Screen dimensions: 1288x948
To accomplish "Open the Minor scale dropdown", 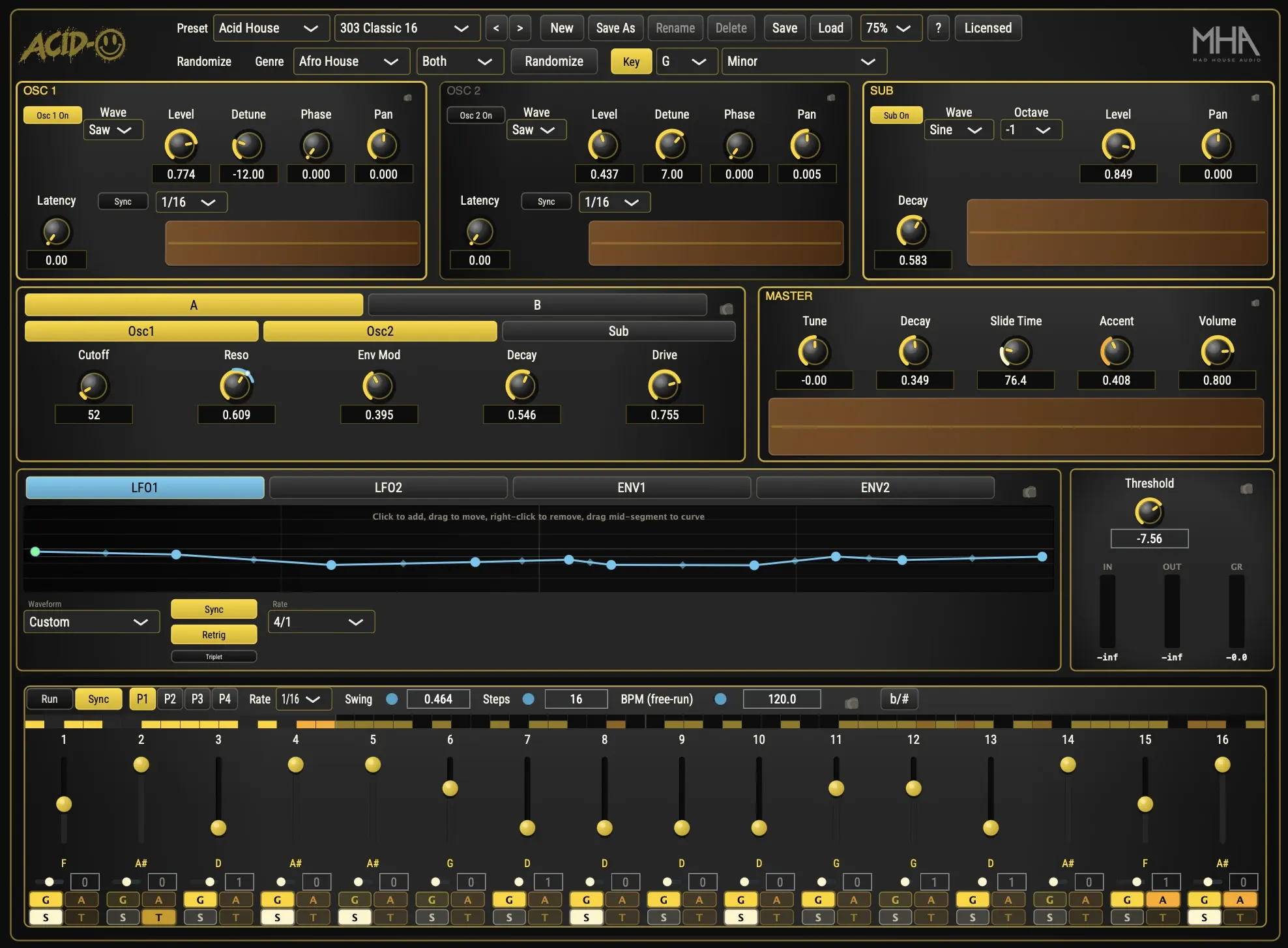I will click(804, 61).
